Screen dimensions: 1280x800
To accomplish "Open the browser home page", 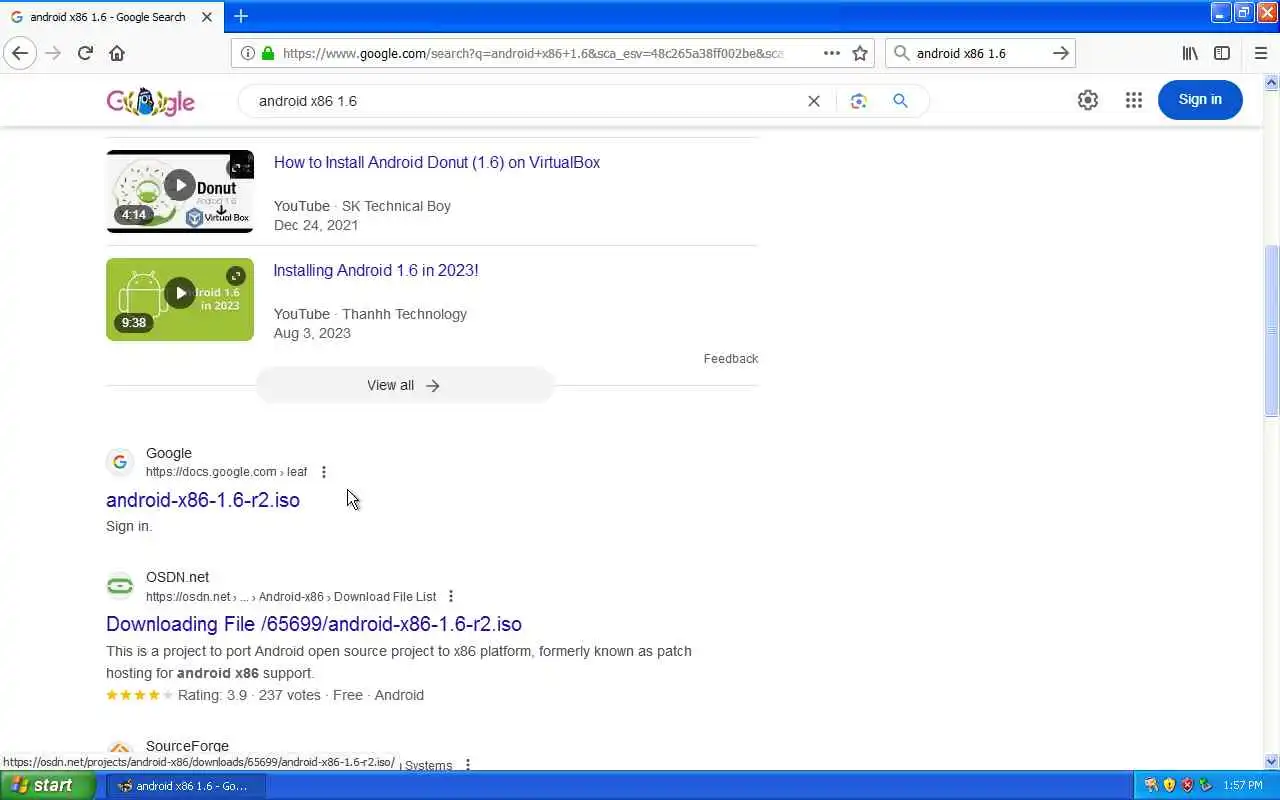I will pos(117,53).
